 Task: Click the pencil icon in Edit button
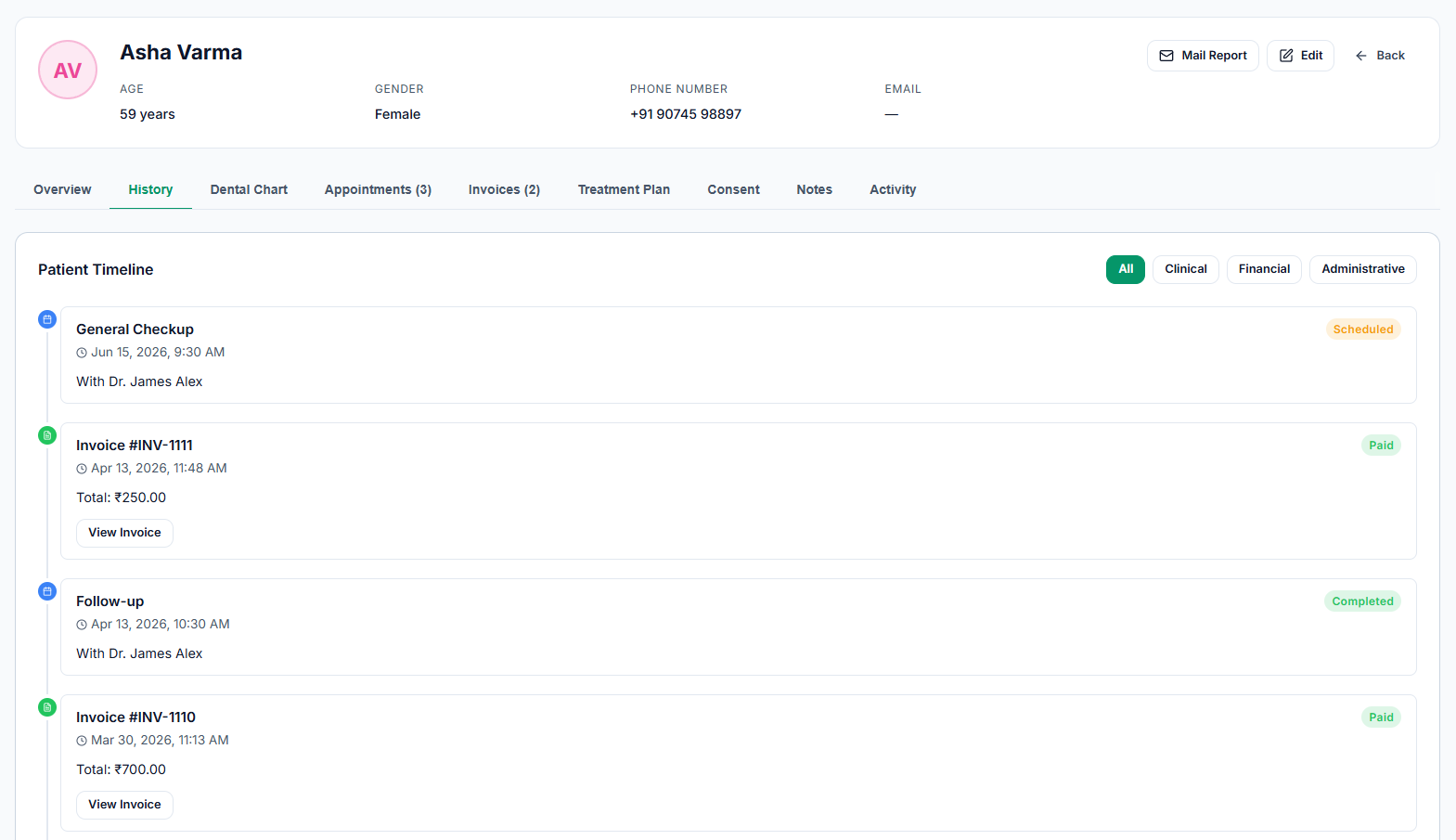coord(1286,56)
